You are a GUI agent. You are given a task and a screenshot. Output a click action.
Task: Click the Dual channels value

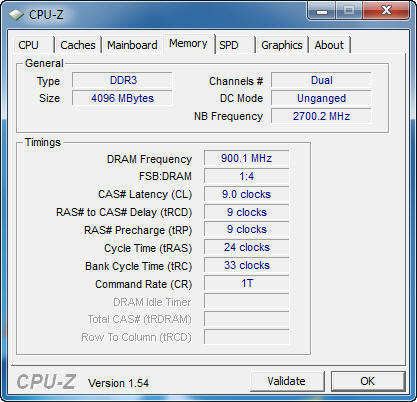pos(321,80)
